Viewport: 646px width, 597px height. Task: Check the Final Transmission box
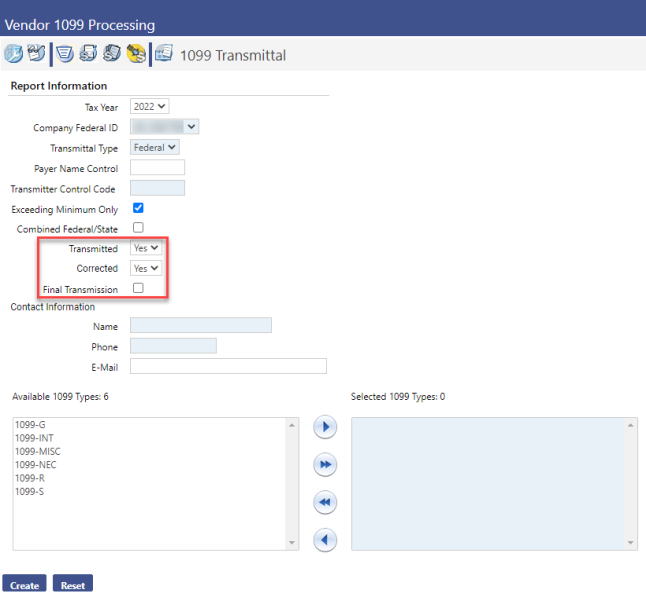pos(138,288)
